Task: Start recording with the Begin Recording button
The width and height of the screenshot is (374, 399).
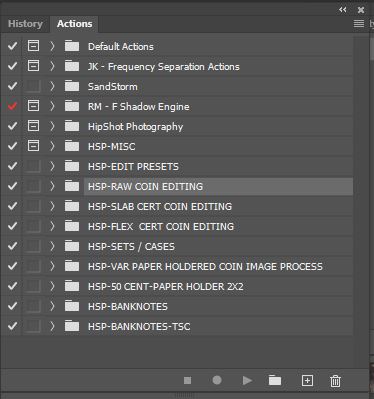Action: 217,380
